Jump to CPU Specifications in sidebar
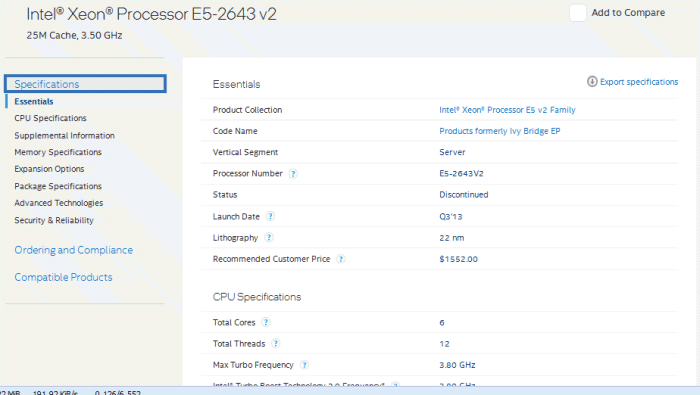Screen dimensions: 700x395 coord(50,118)
